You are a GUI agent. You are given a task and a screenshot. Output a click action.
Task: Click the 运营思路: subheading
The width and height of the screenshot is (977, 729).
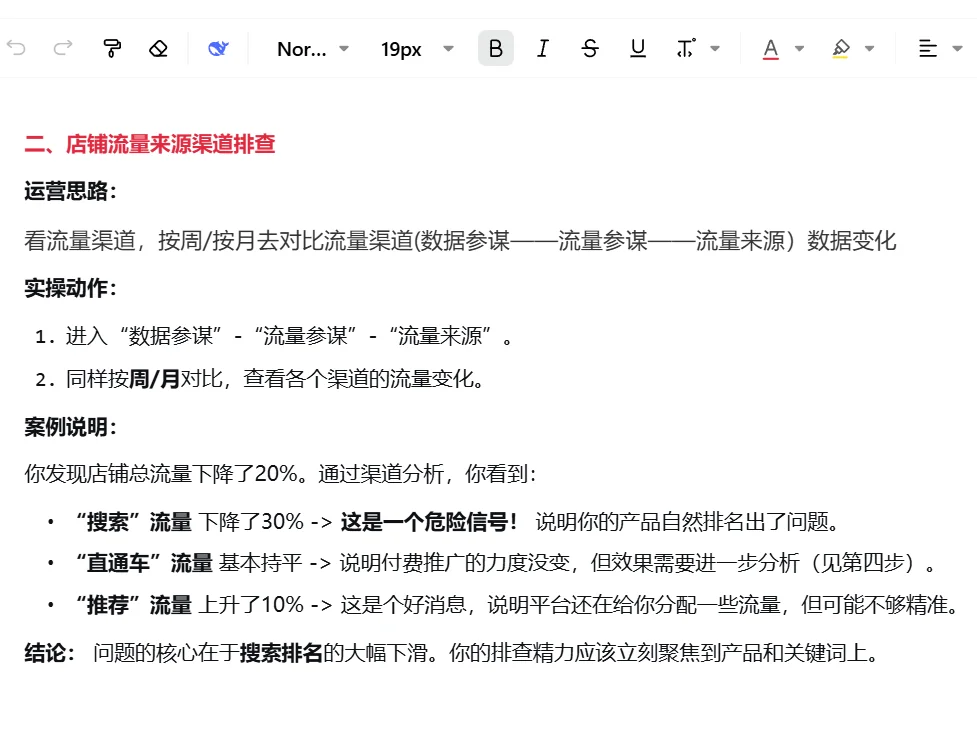point(70,191)
